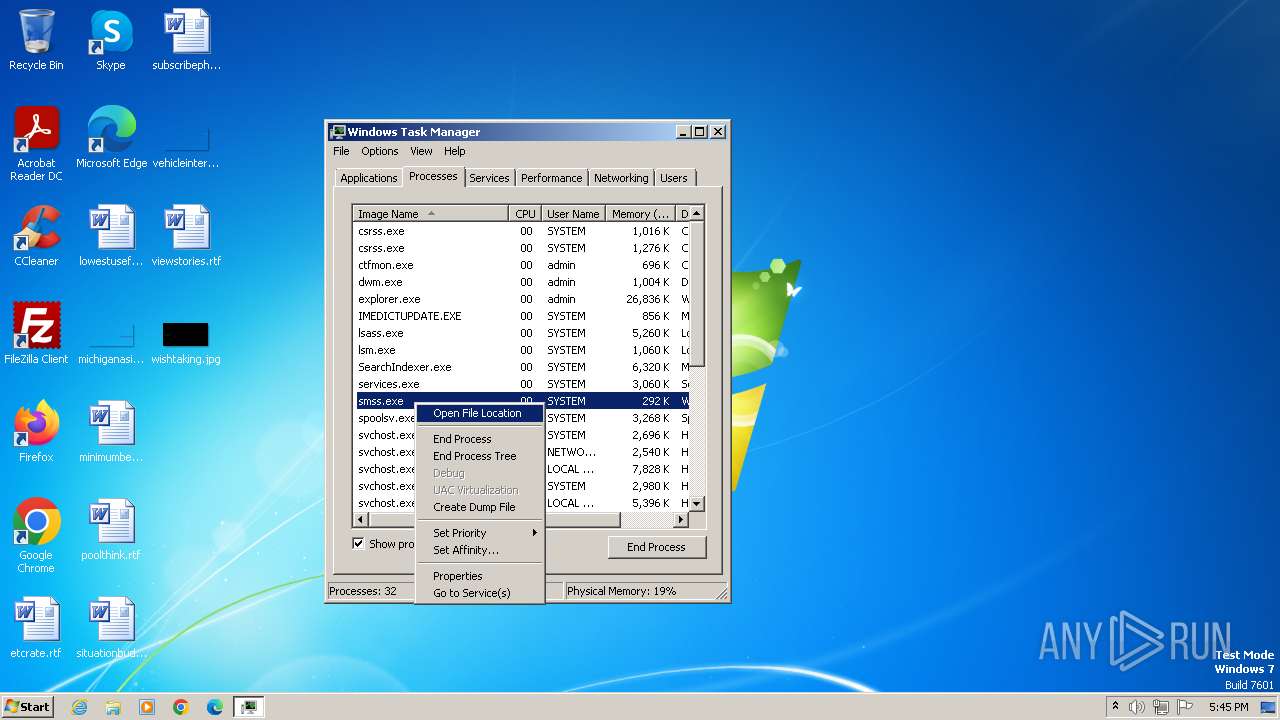Switch to the Performance tab
The image size is (1280, 720).
[x=551, y=178]
